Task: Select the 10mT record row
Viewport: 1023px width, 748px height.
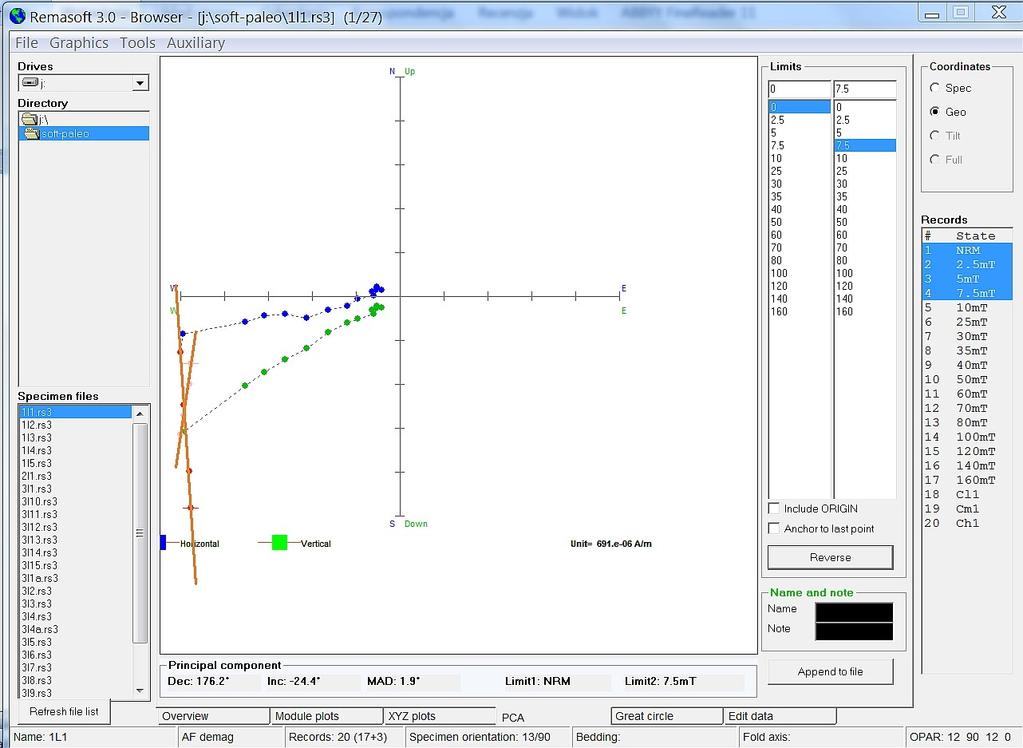Action: point(968,307)
